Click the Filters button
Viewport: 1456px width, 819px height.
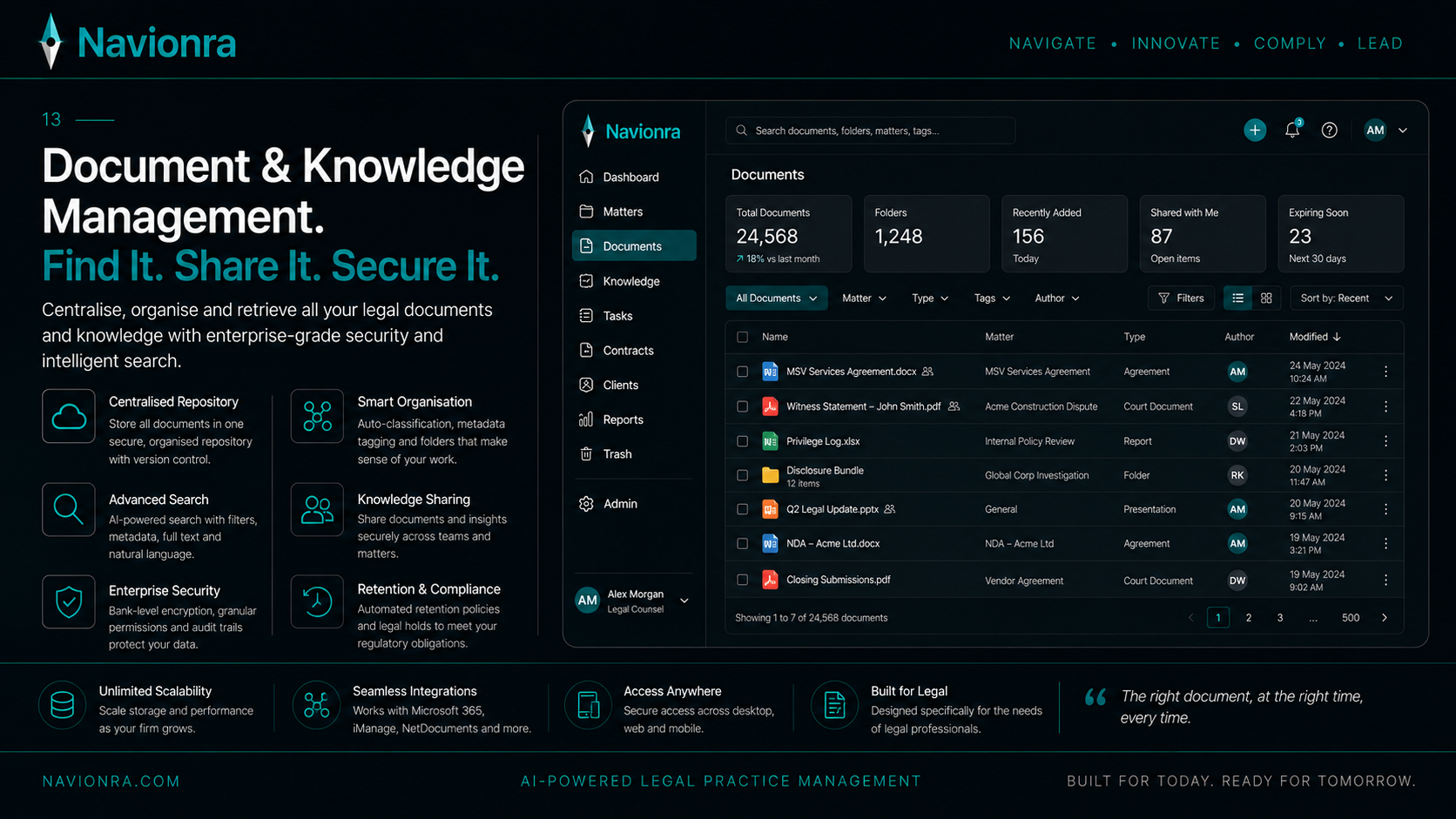click(1181, 298)
